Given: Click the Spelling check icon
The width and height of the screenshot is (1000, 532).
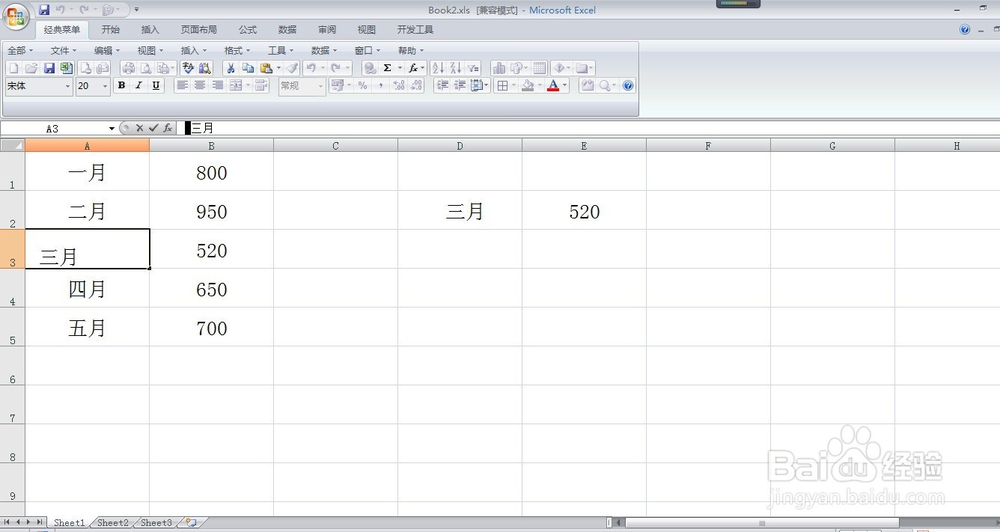Looking at the screenshot, I should pos(188,68).
